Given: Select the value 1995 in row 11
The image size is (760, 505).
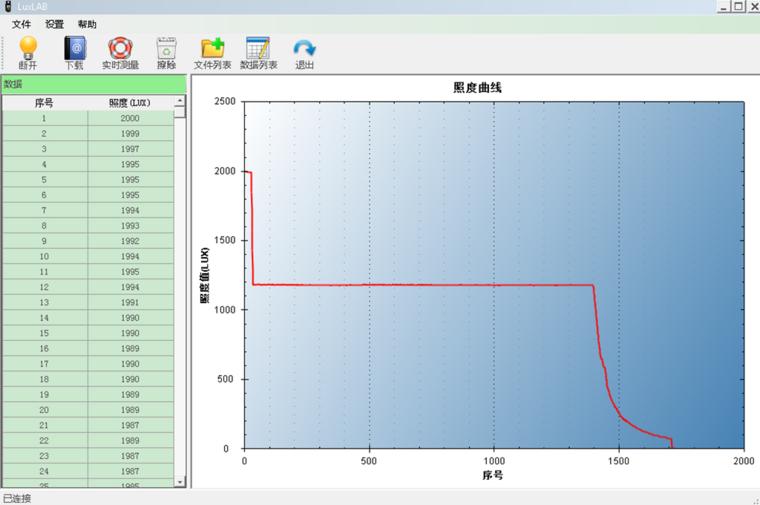Looking at the screenshot, I should pos(130,272).
